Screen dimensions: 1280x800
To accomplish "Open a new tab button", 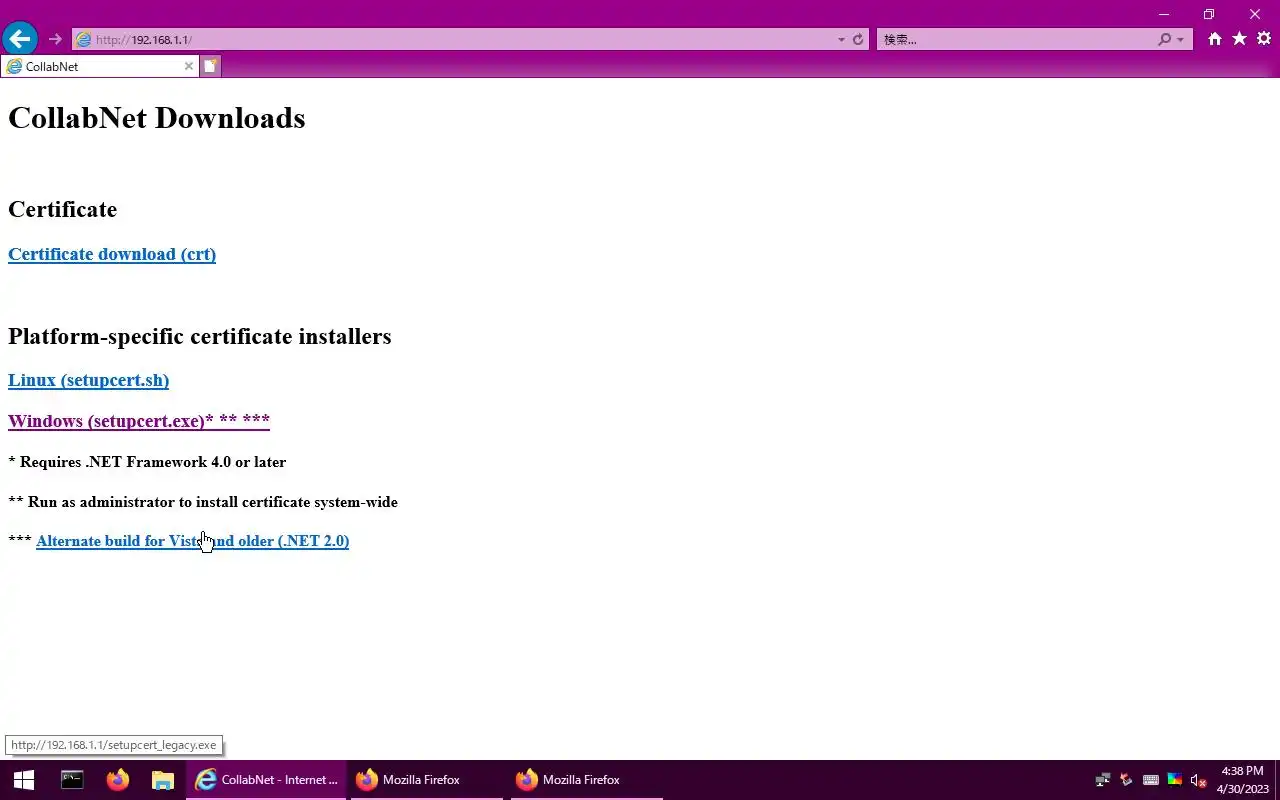I will coord(210,66).
